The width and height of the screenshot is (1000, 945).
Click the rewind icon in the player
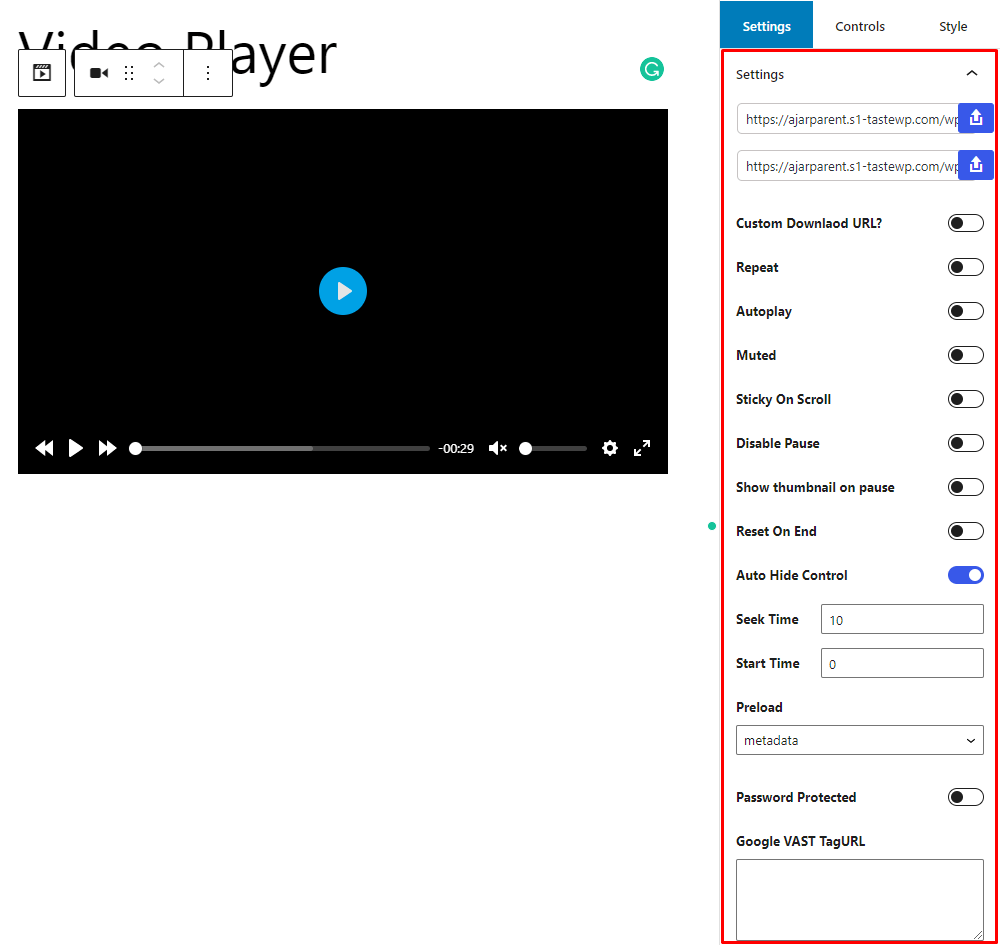point(44,448)
